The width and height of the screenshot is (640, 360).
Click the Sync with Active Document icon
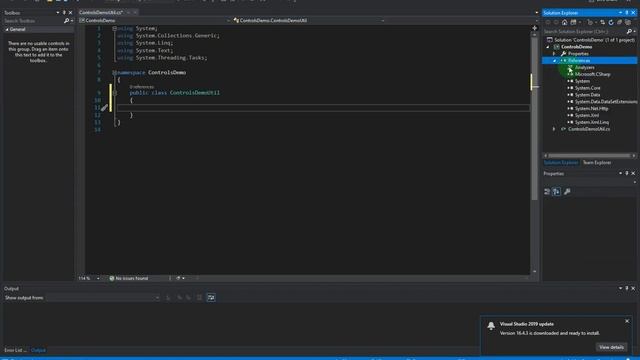tap(602, 22)
